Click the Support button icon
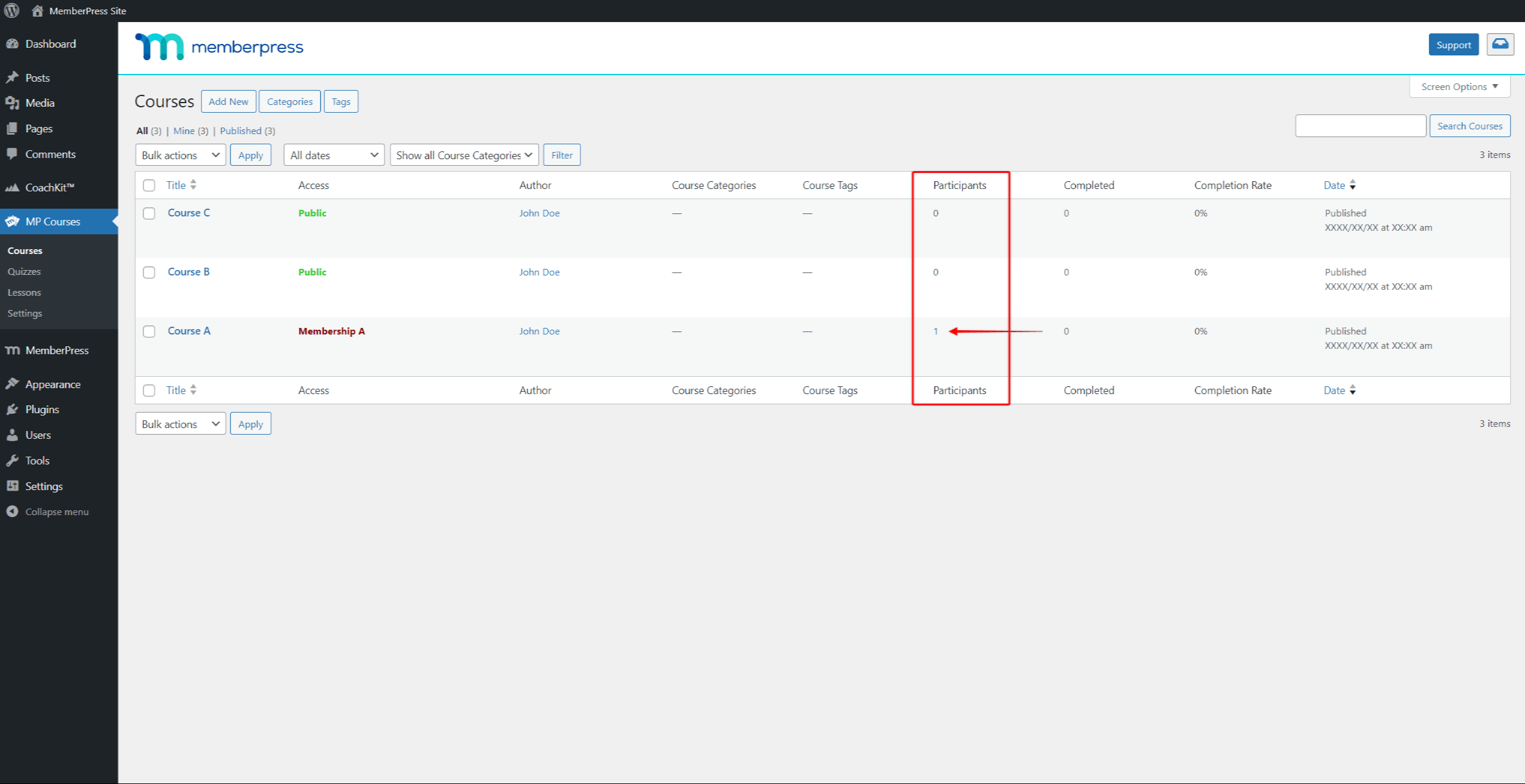 click(1453, 45)
